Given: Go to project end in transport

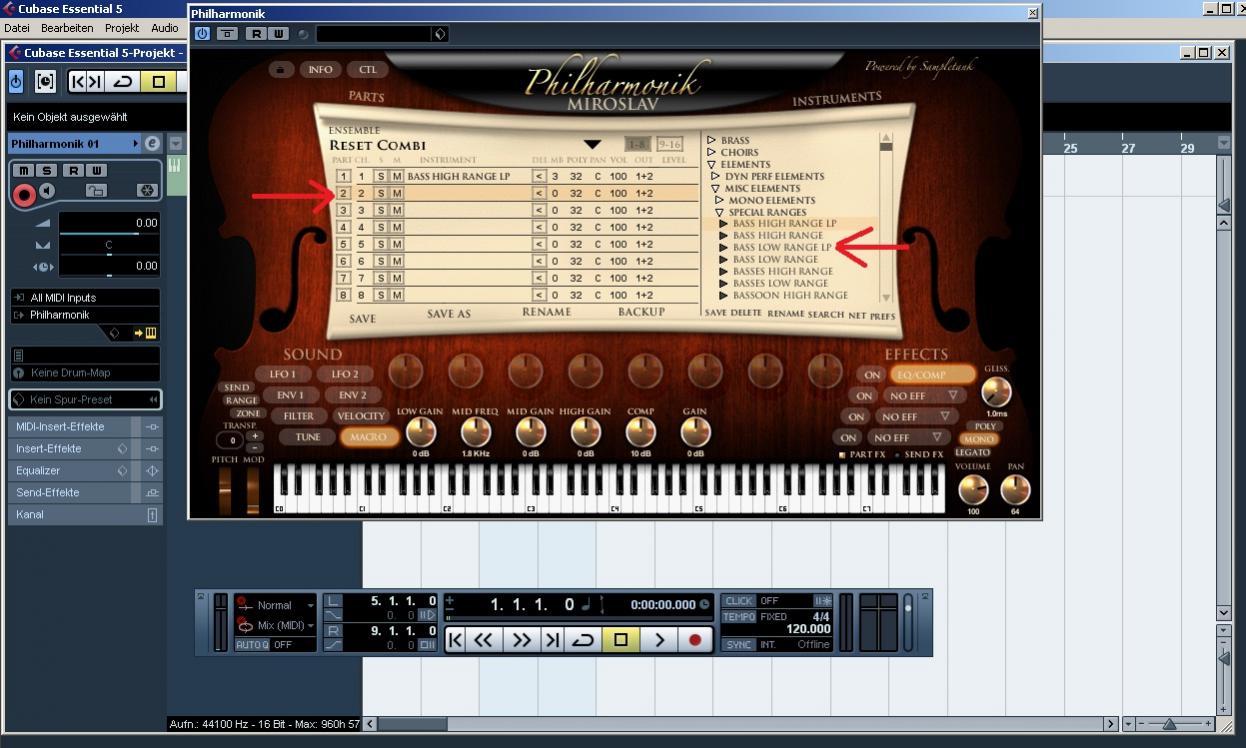Looking at the screenshot, I should (x=551, y=639).
